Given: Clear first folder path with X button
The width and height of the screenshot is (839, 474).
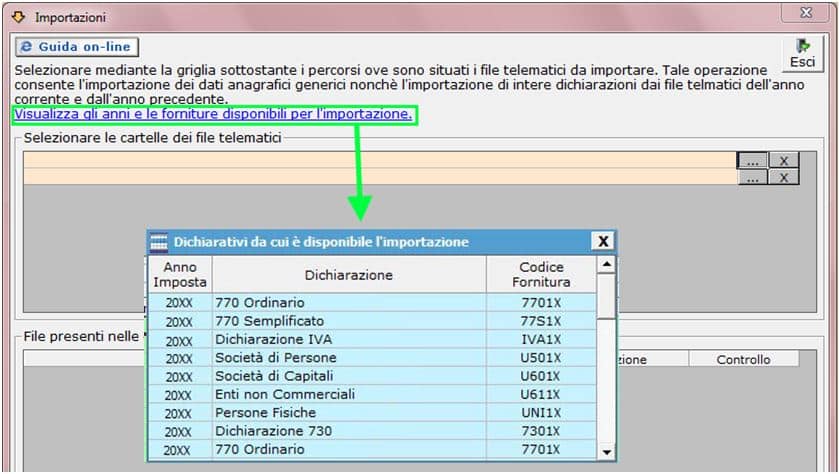Looking at the screenshot, I should point(785,160).
